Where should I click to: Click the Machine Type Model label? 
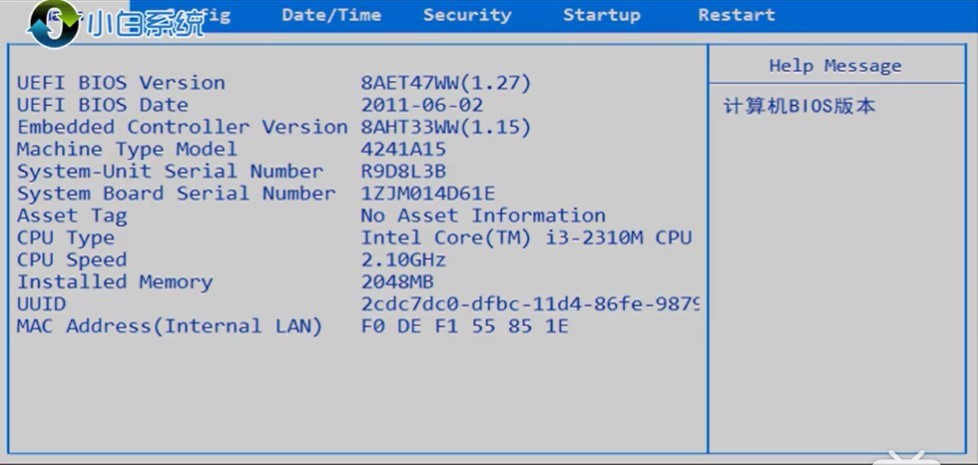(127, 150)
